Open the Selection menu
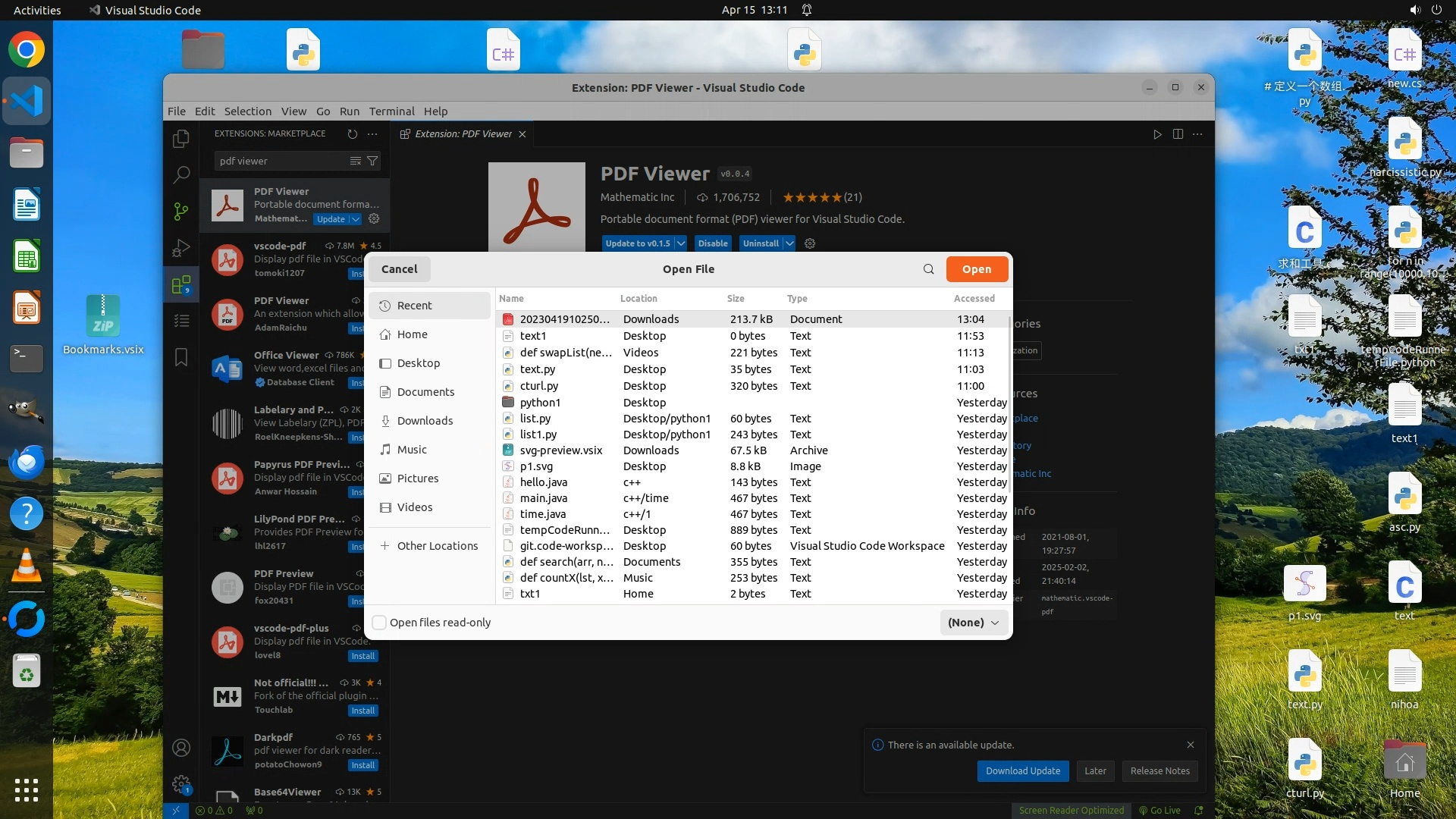This screenshot has width=1456, height=819. pyautogui.click(x=247, y=111)
